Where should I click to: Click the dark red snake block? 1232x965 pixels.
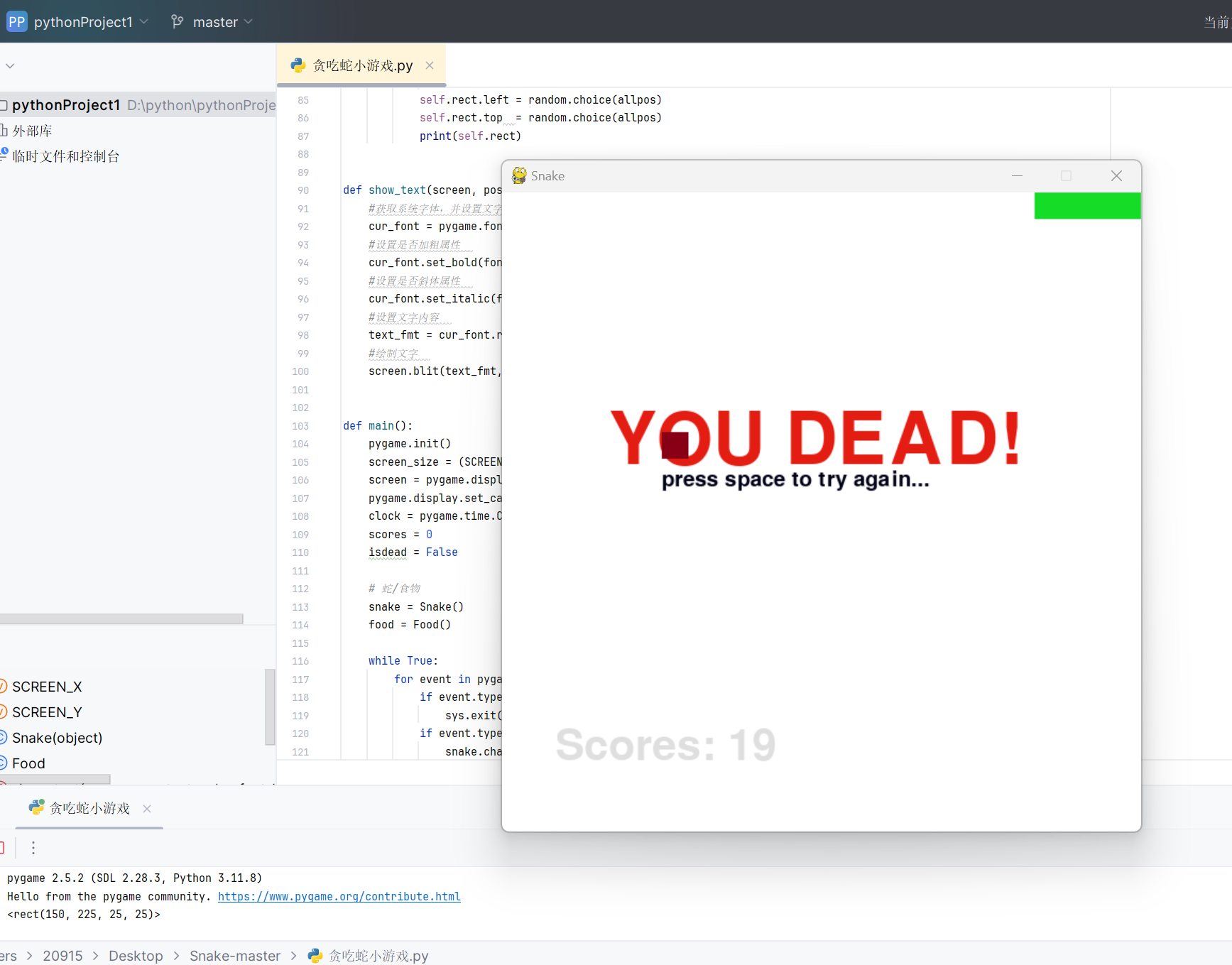675,445
